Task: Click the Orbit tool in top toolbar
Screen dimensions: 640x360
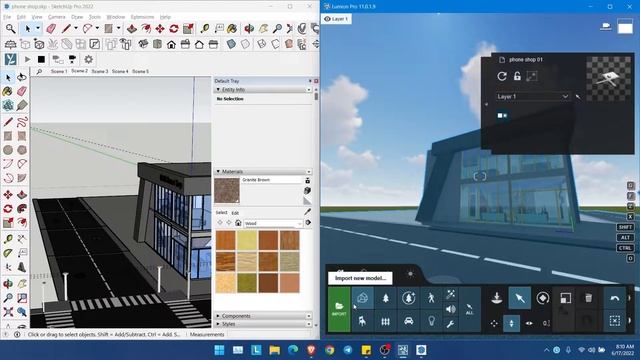Action: [x=249, y=29]
